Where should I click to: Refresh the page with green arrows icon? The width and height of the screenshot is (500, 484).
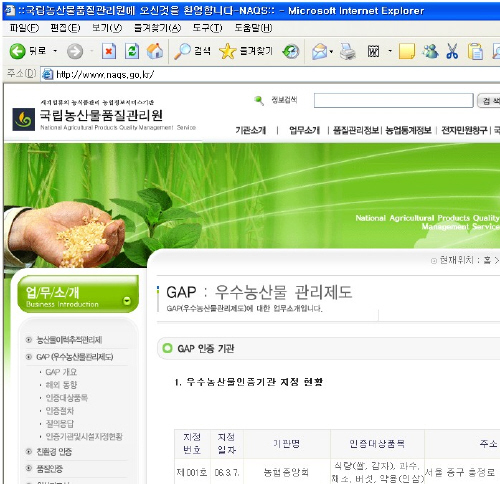point(132,51)
